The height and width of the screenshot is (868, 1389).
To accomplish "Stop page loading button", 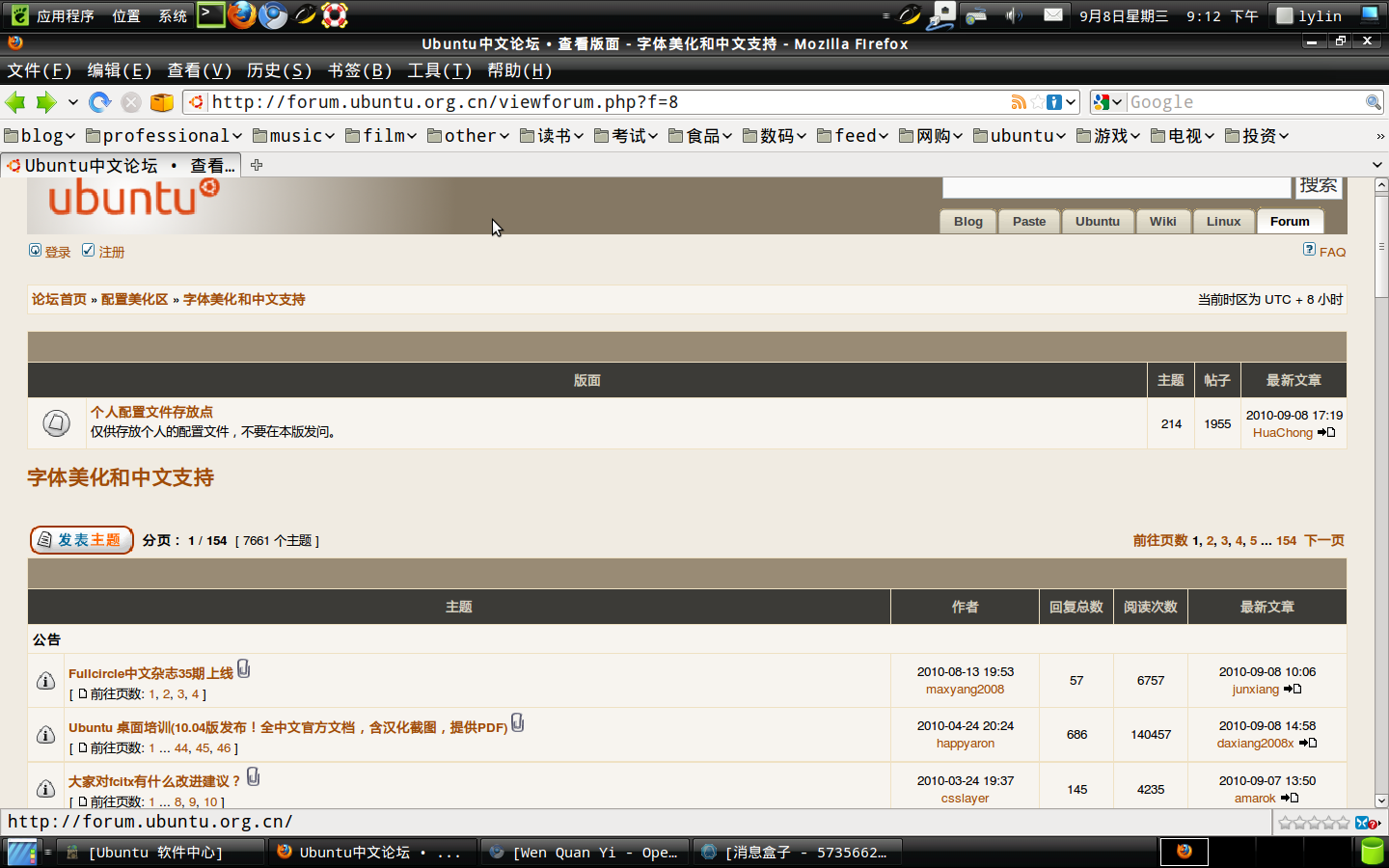I will 131,102.
